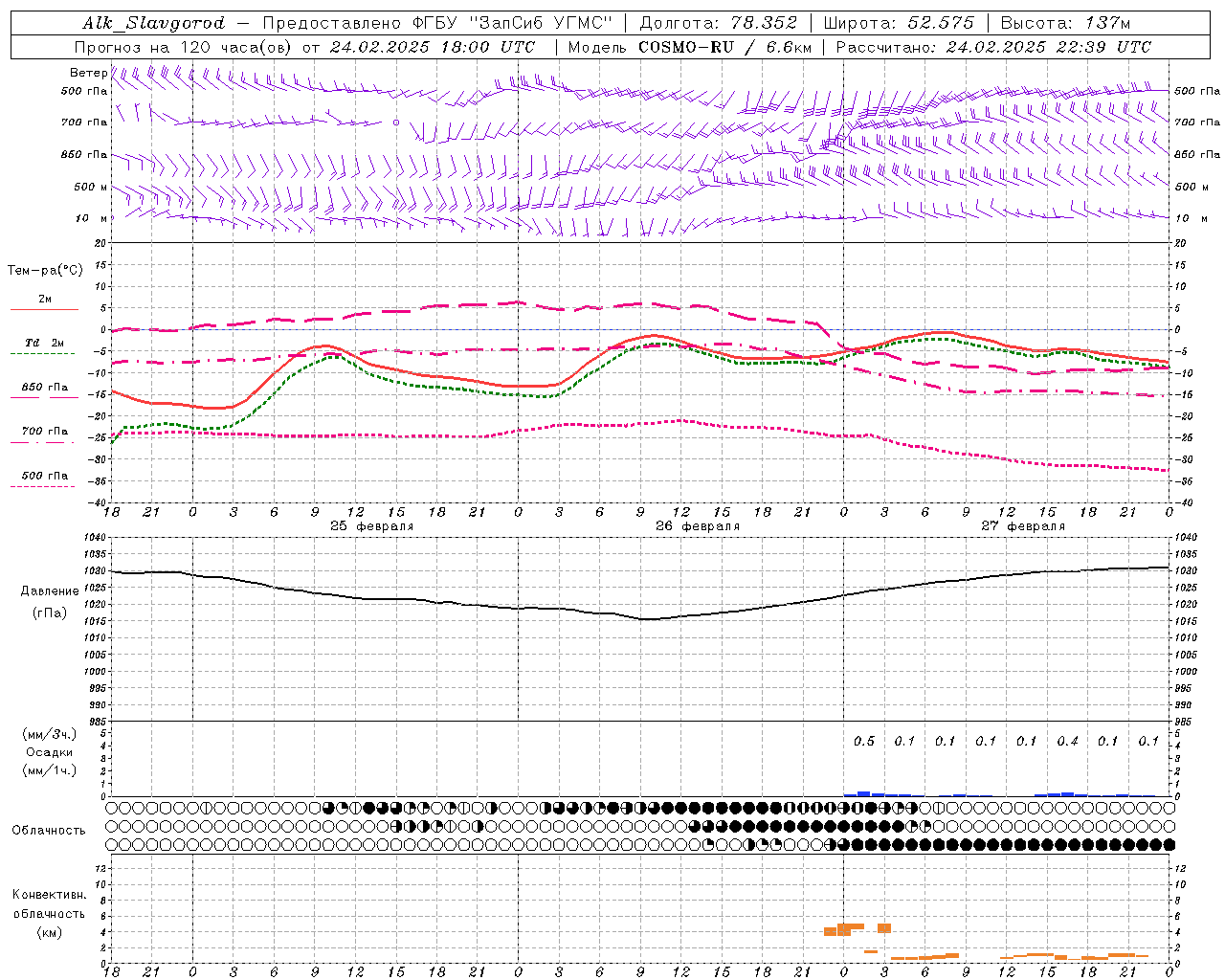Click the '27 февраля' date label

point(1023,526)
